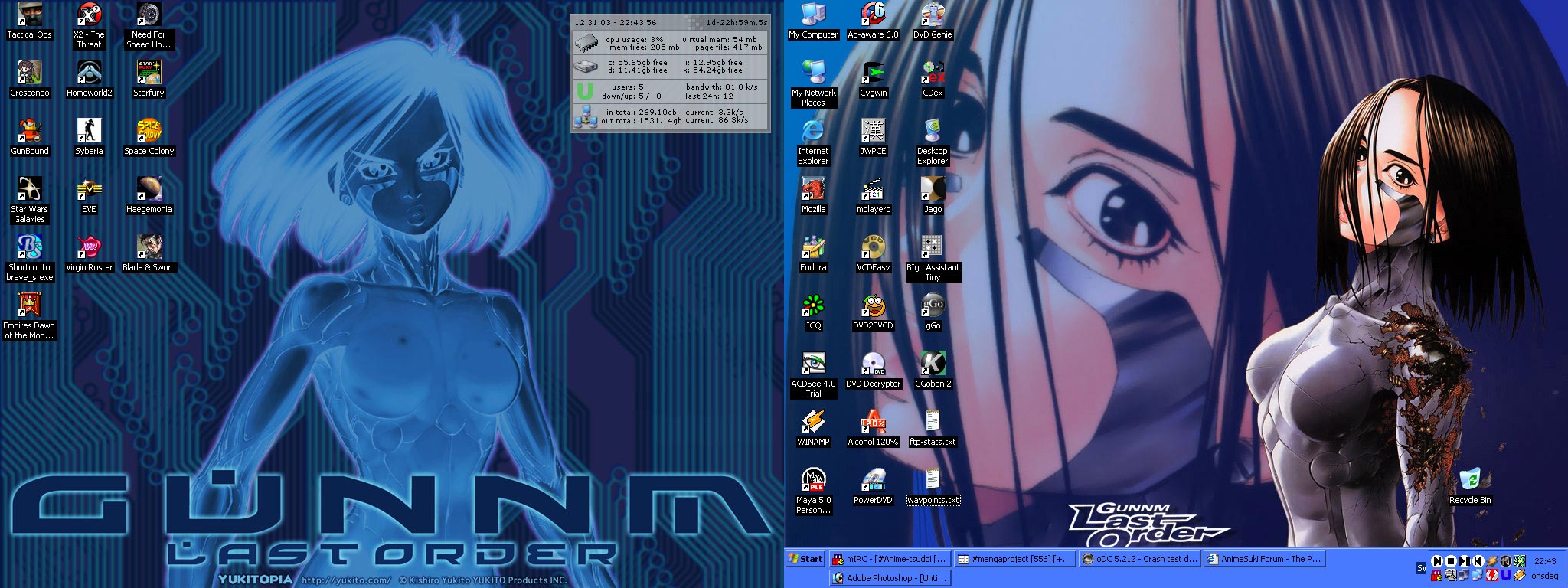The image size is (1568, 588).
Task: Open the Crescendo desktop icon
Action: [29, 79]
